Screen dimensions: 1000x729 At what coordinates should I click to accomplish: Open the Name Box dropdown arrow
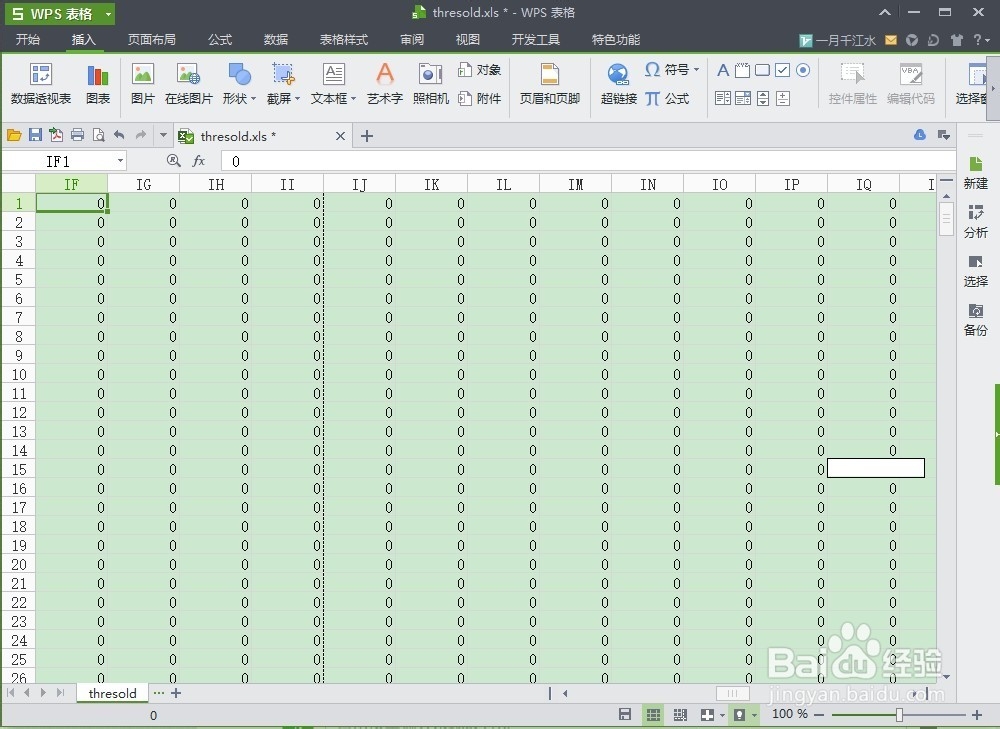pos(120,161)
